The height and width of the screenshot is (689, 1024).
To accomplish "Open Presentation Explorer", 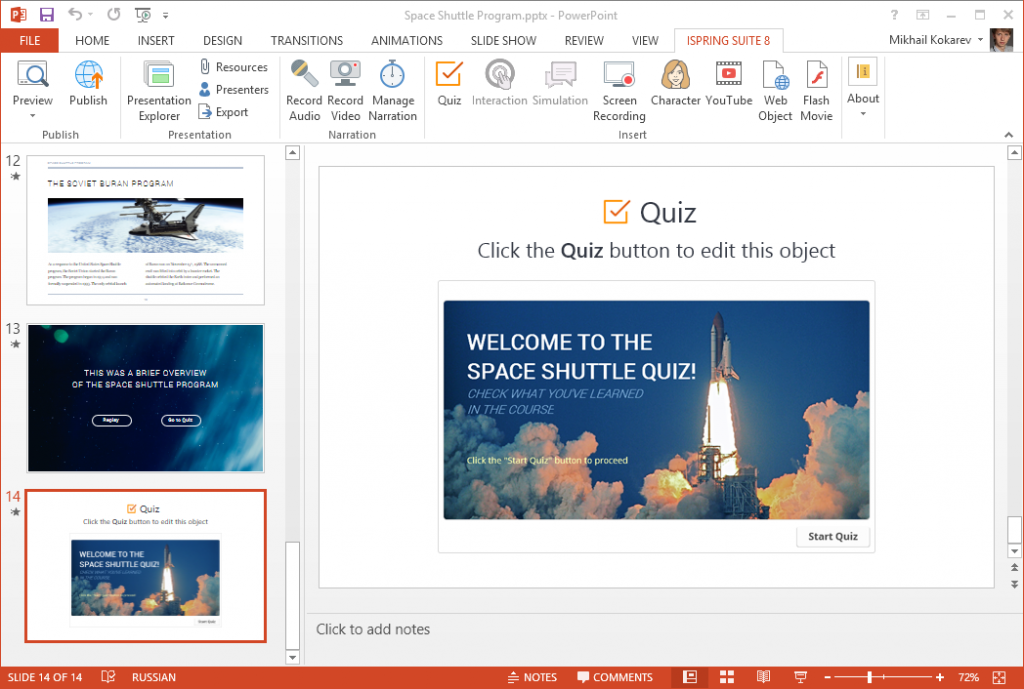I will point(159,91).
